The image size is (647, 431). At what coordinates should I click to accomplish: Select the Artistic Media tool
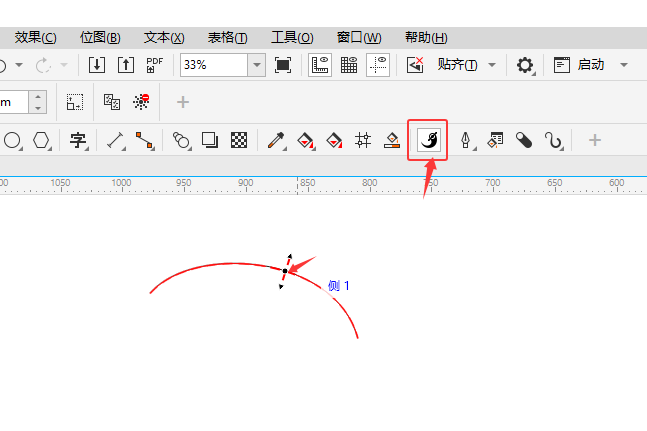(x=429, y=140)
